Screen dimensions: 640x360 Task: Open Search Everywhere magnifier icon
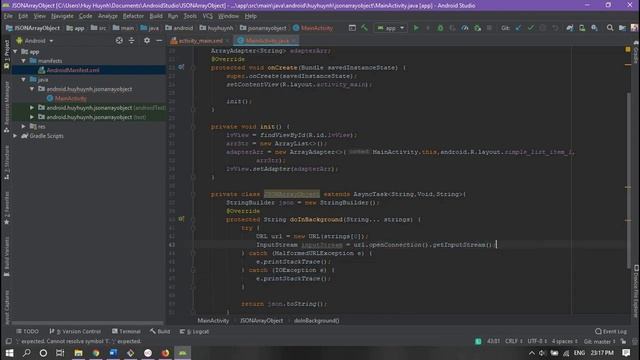[610, 28]
